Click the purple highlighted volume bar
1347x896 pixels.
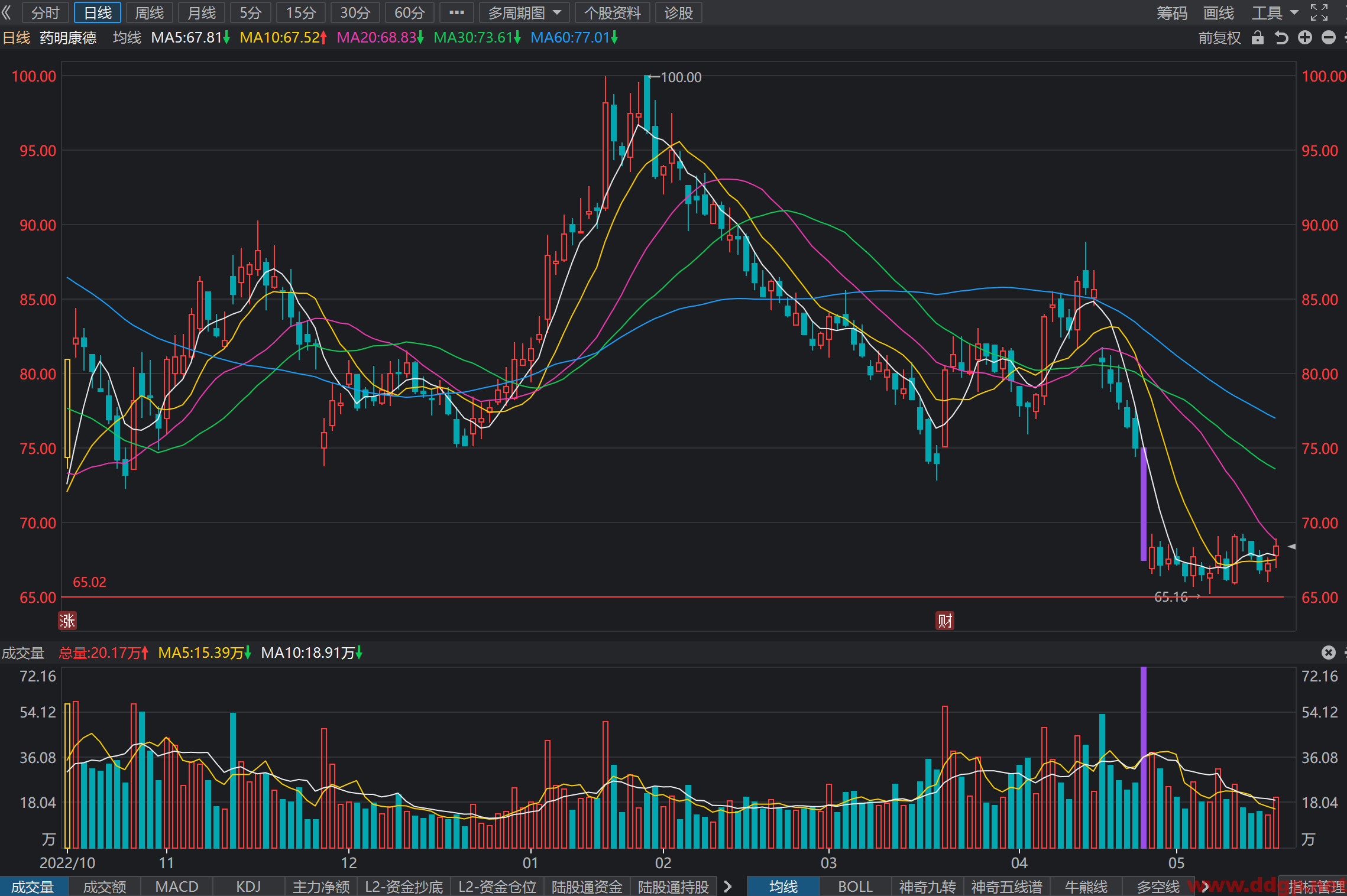click(1144, 758)
